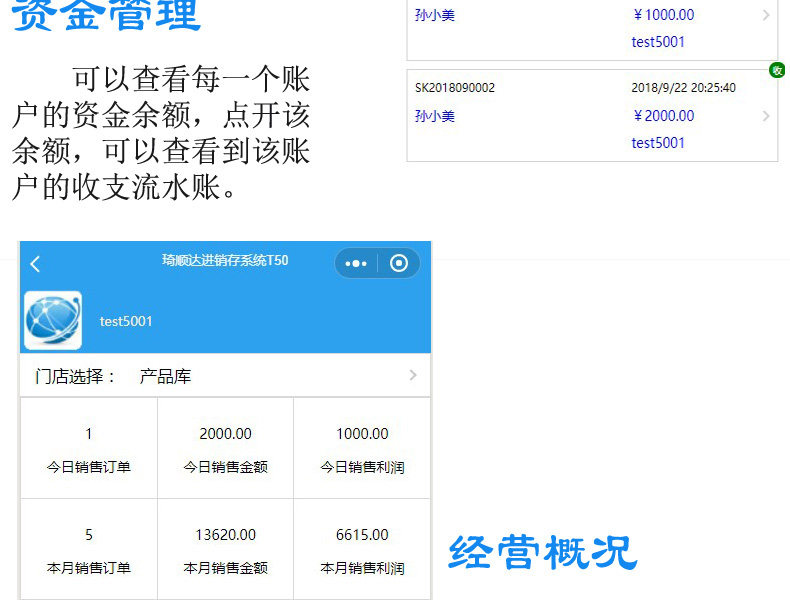Click the value 6615.00
This screenshot has height=600, width=790.
click(362, 535)
